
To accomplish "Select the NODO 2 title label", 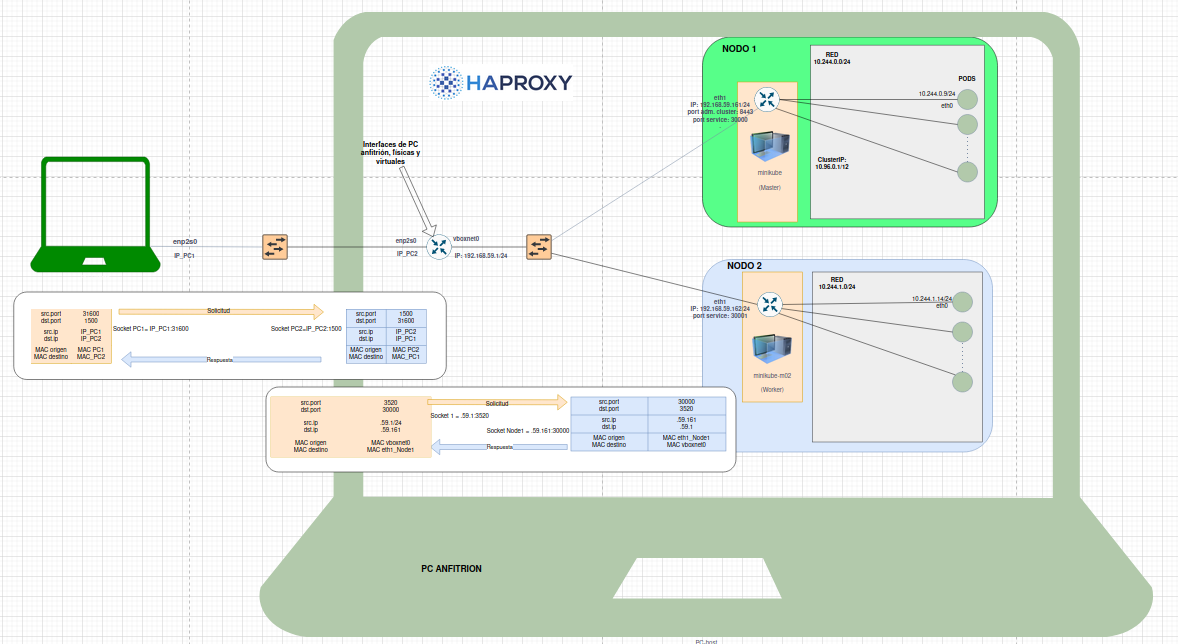I will click(x=744, y=266).
